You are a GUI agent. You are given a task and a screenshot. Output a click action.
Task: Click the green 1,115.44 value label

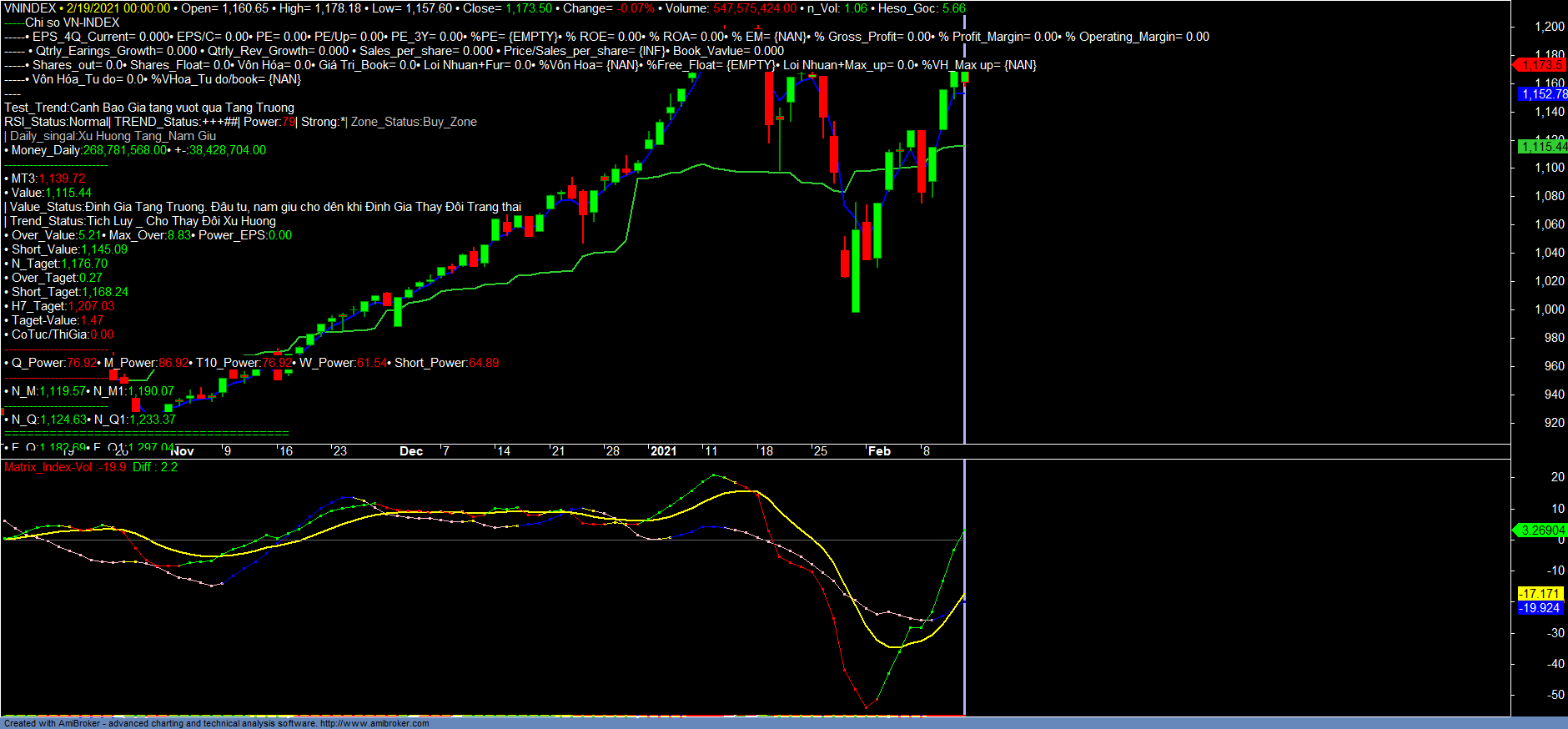click(1542, 147)
